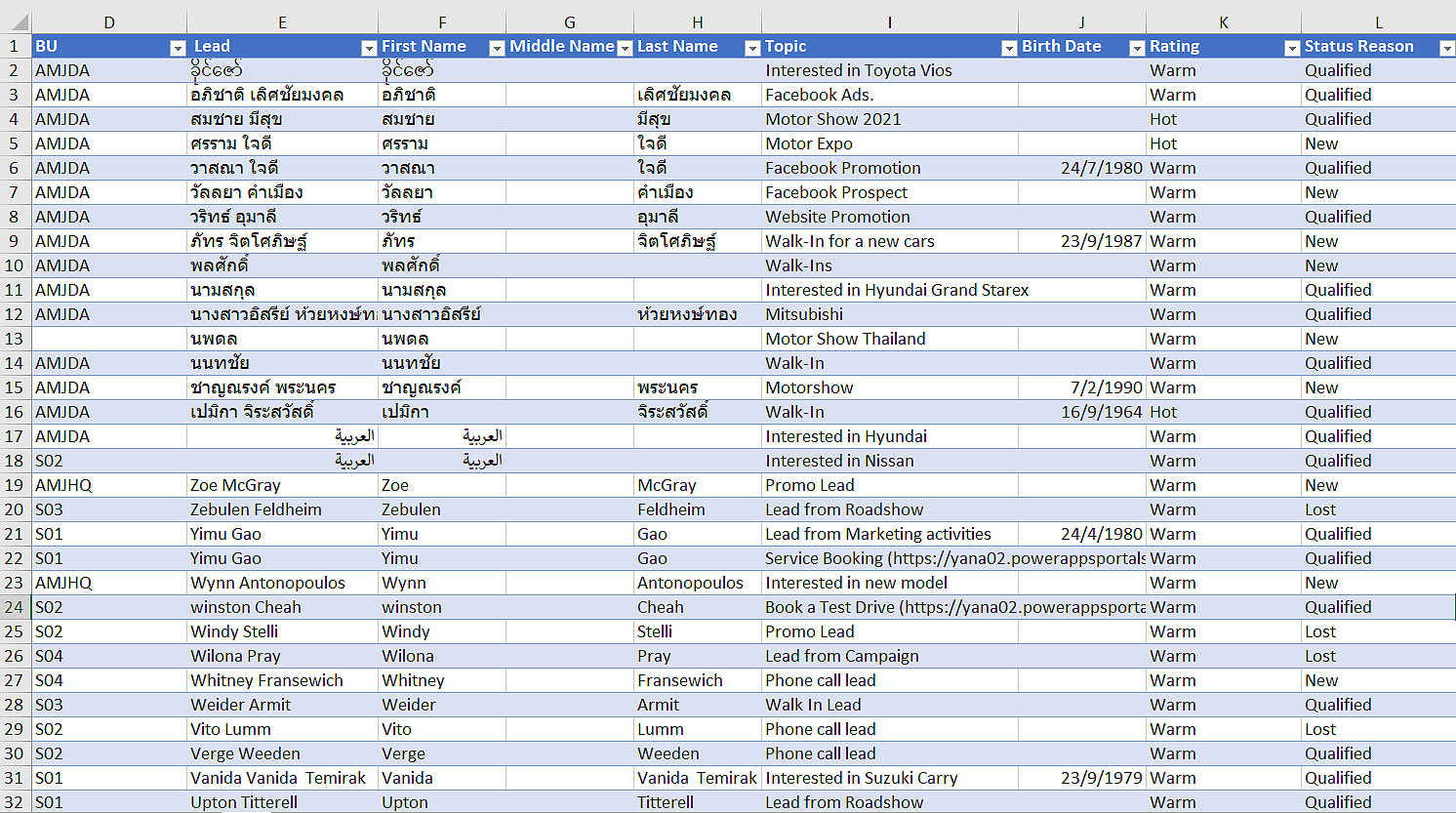
Task: Select the Lost status in row 20
Action: (x=1378, y=509)
